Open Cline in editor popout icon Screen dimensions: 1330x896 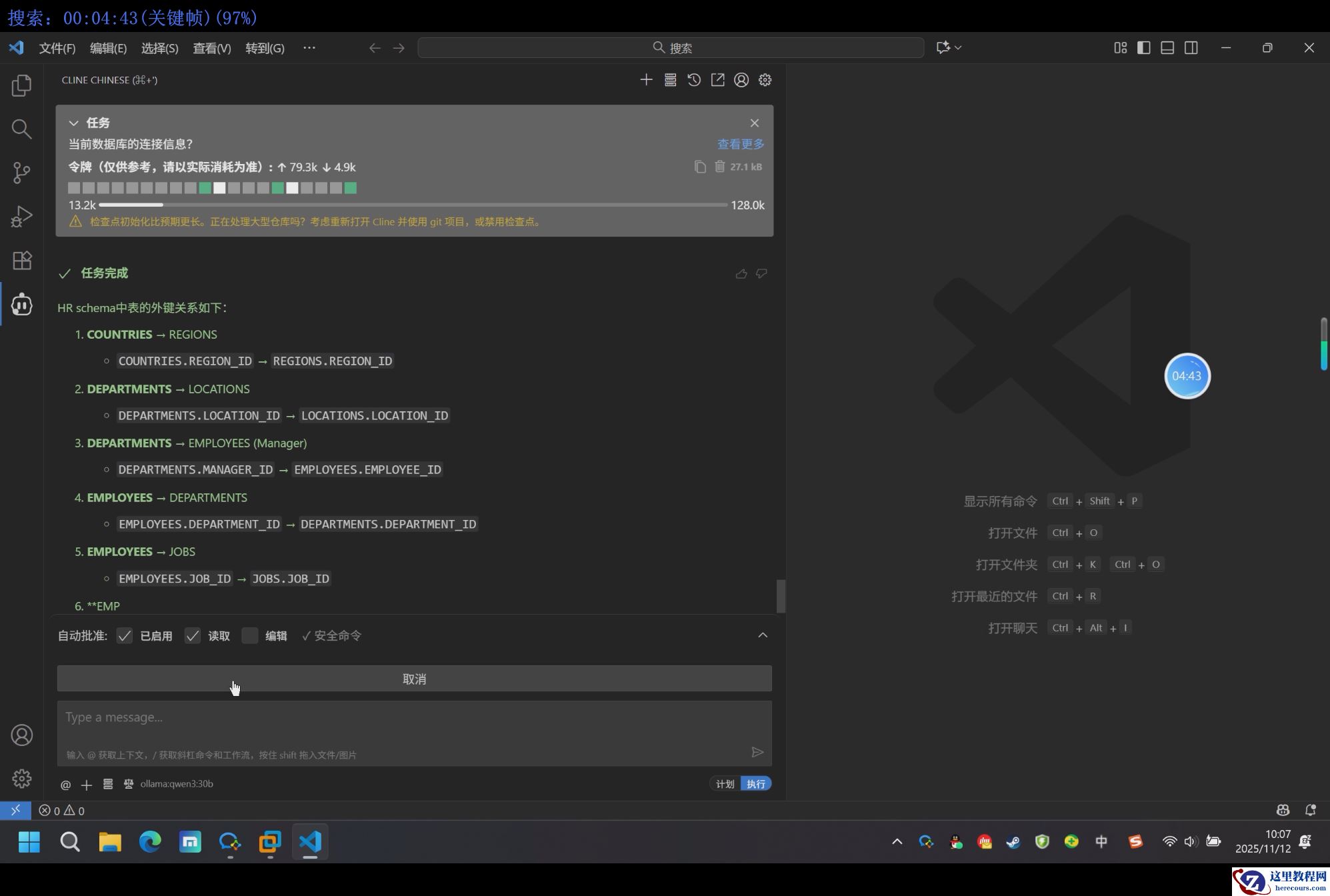coord(717,80)
